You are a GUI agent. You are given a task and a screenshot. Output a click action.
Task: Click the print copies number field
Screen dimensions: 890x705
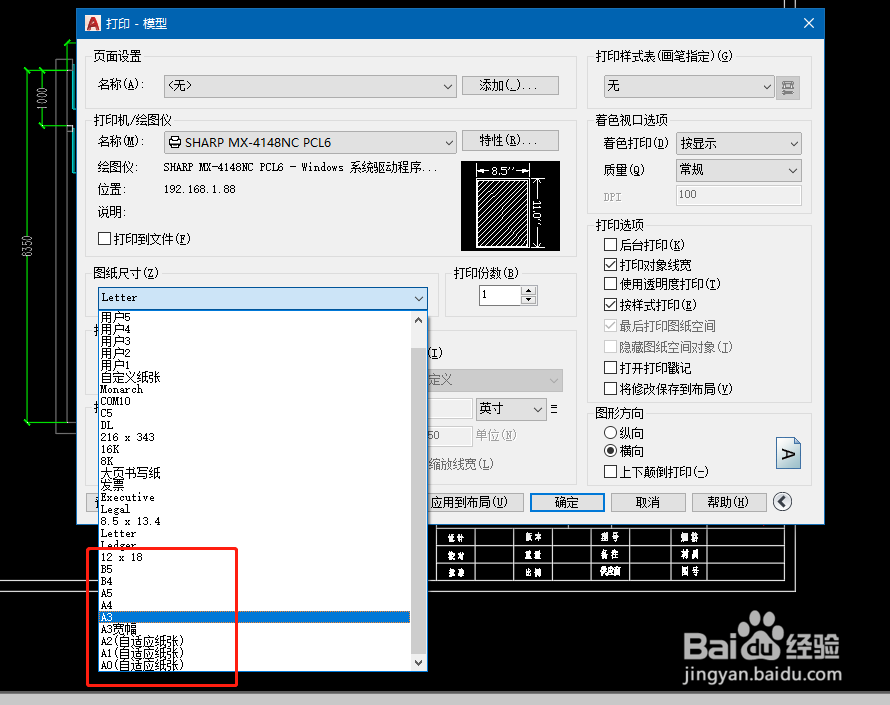(x=500, y=295)
